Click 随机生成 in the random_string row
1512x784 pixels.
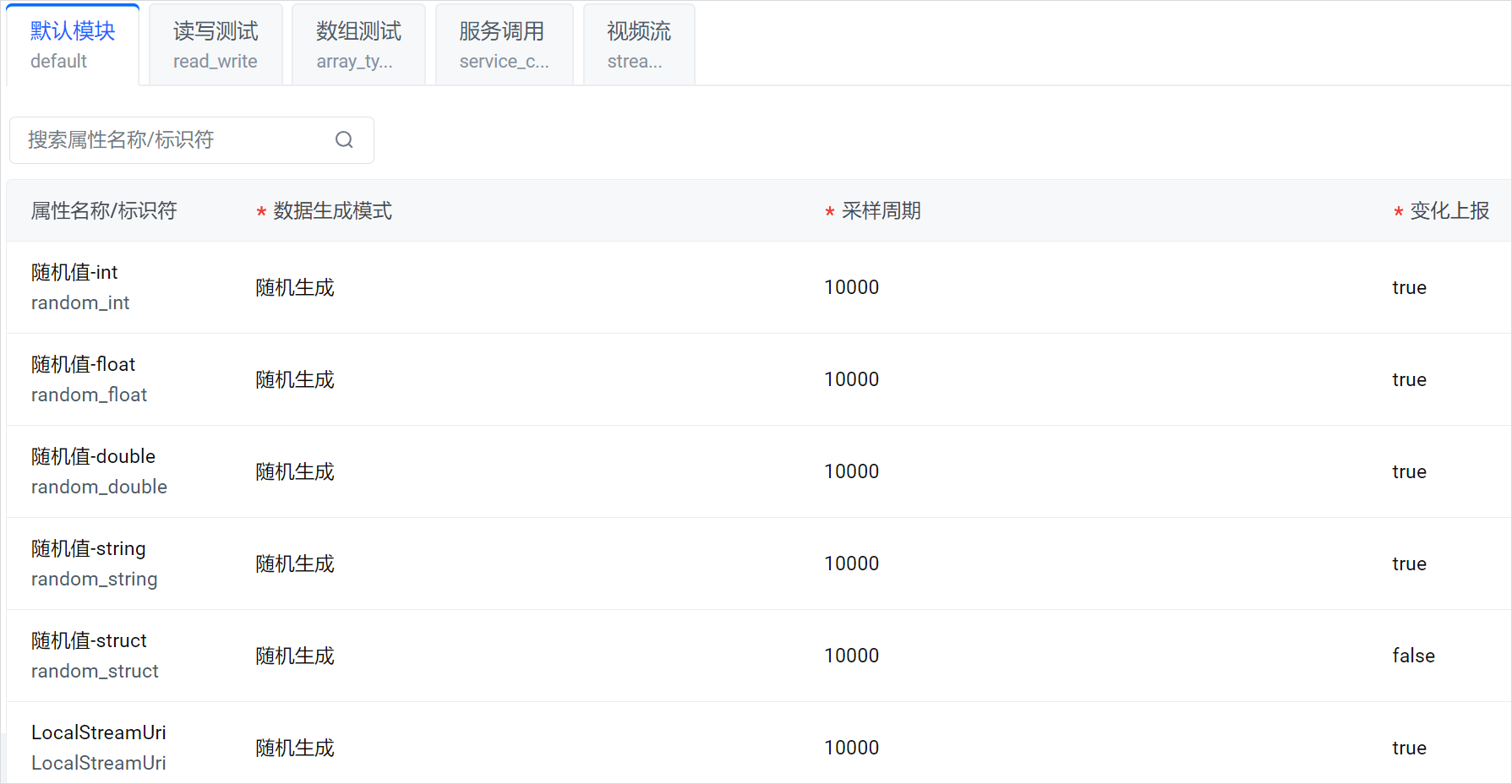(x=295, y=563)
